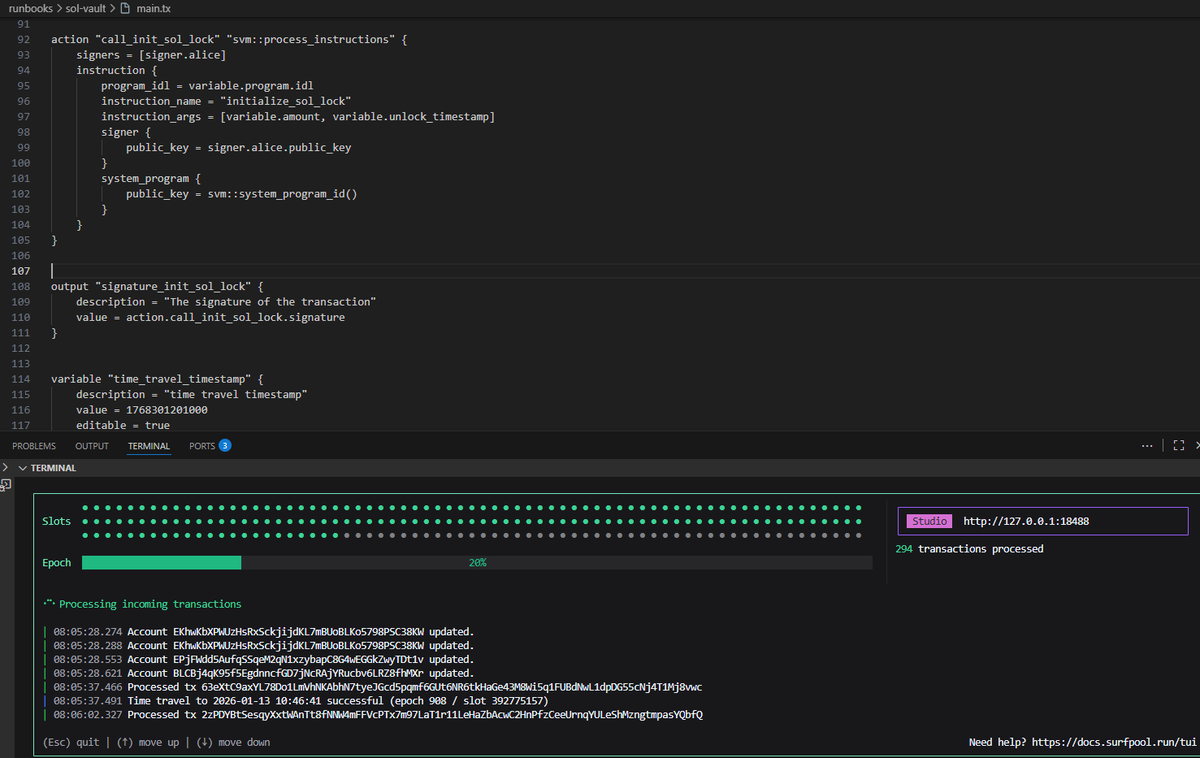Click the 'Epoch' label in terminal

coord(56,563)
